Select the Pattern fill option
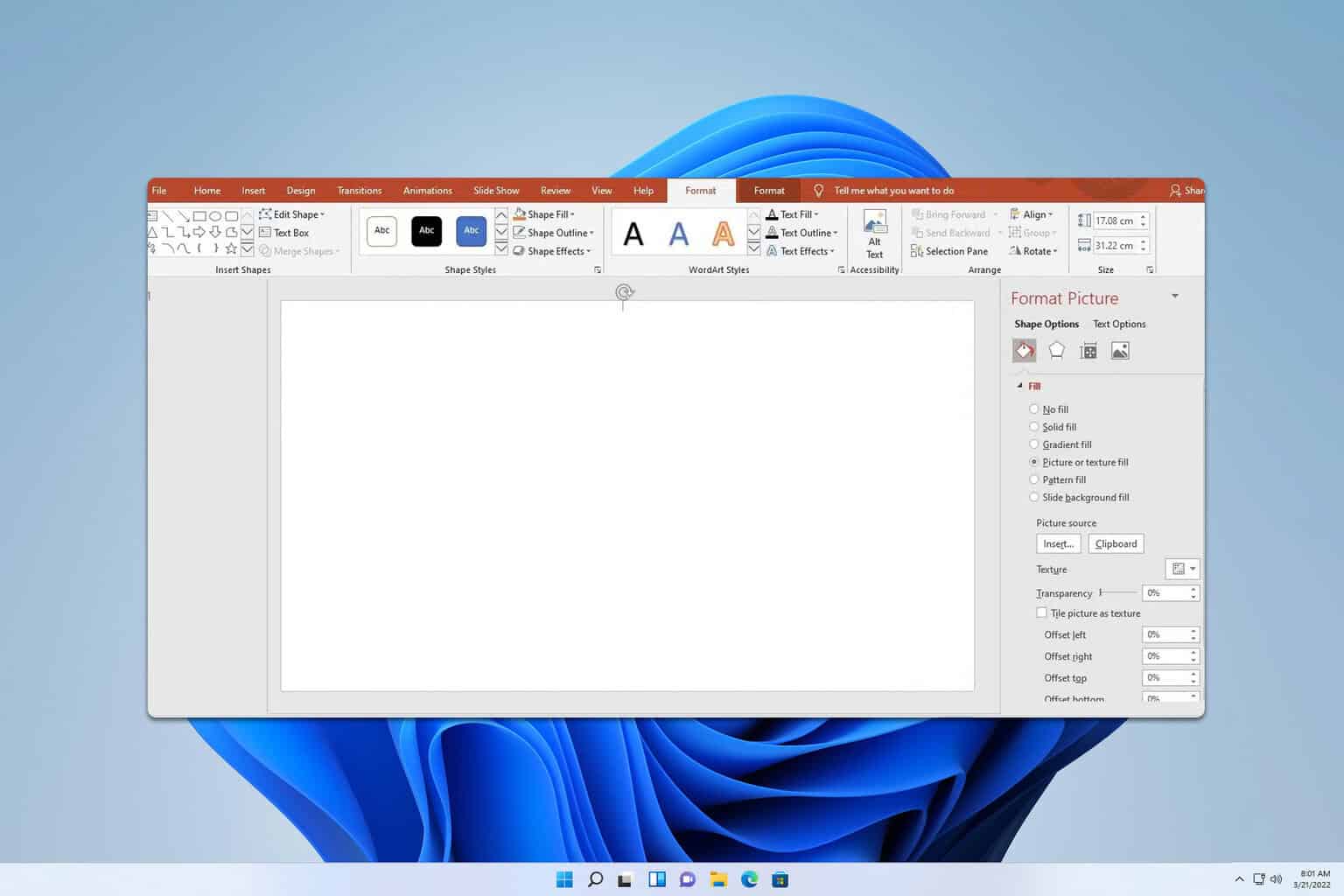 click(1057, 479)
